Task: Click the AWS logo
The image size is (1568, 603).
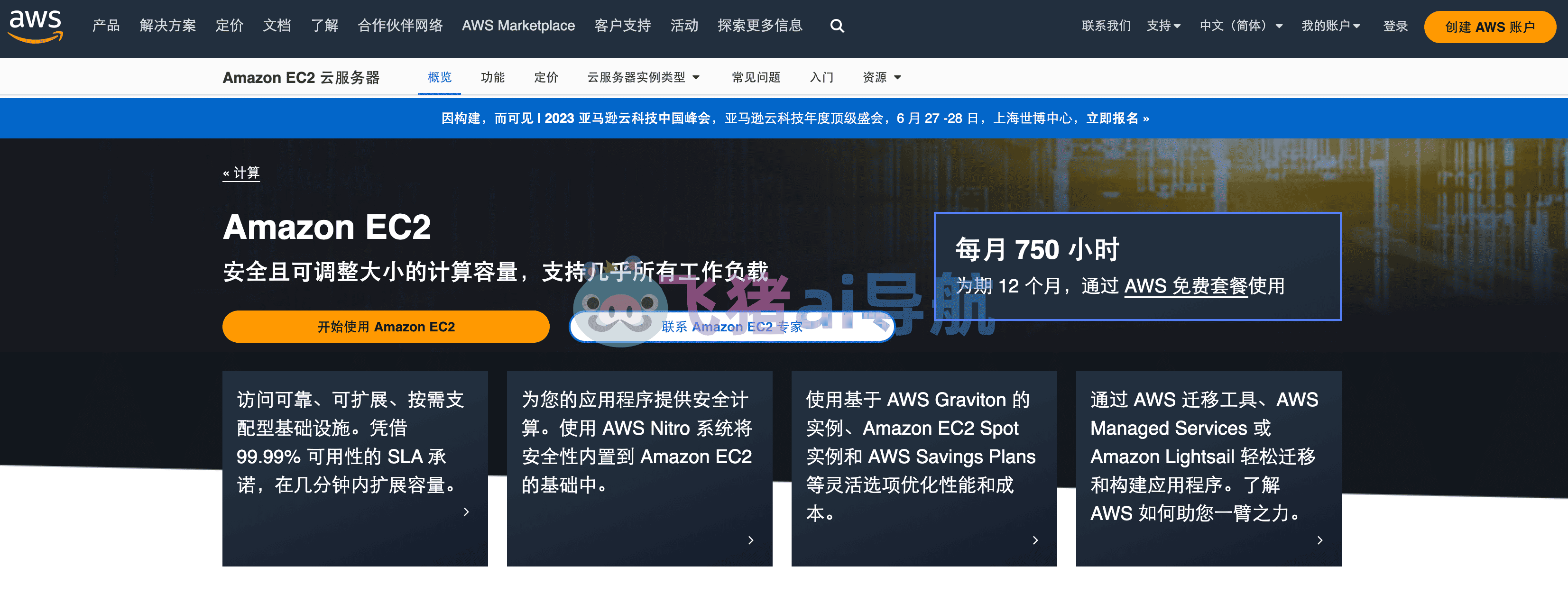Action: coord(36,26)
